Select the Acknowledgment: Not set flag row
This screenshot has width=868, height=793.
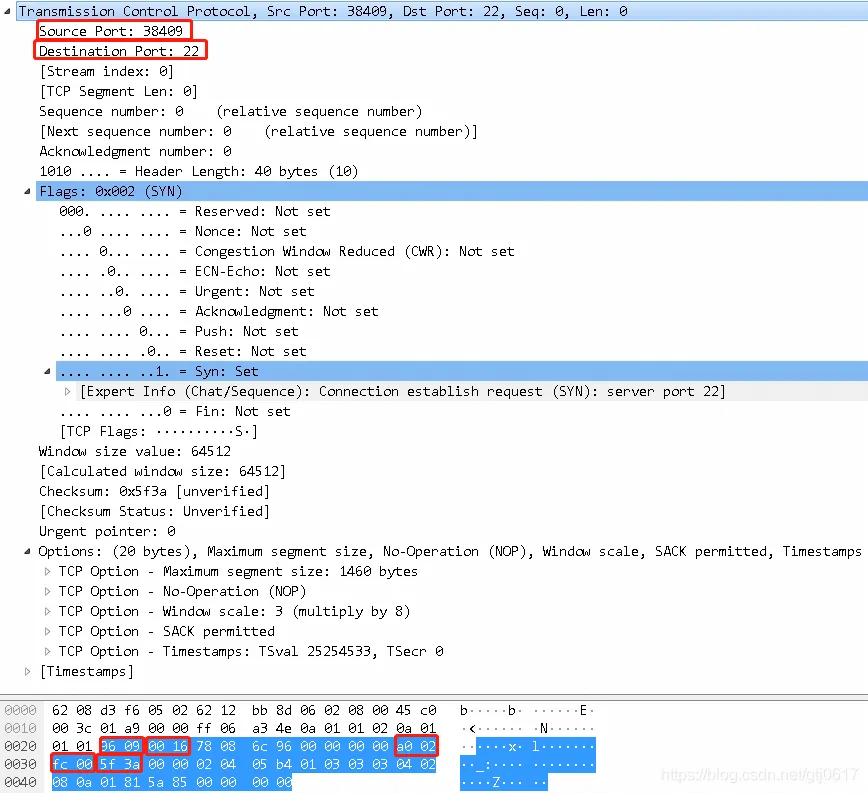pyautogui.click(x=219, y=311)
